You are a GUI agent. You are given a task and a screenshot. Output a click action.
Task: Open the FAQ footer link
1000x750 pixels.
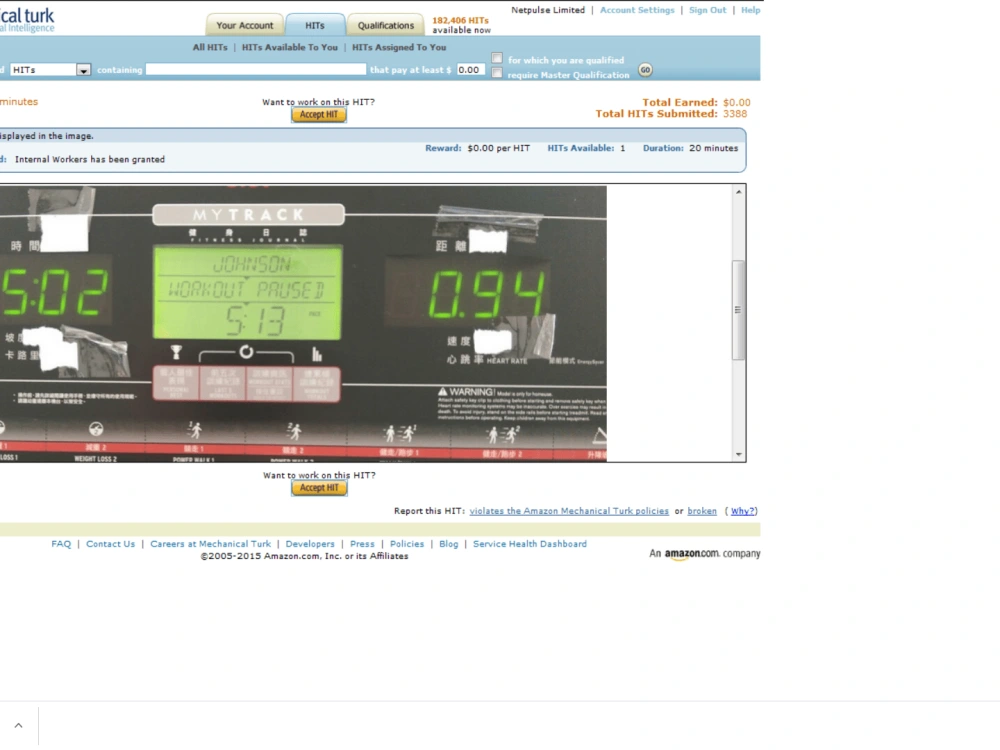[x=61, y=544]
